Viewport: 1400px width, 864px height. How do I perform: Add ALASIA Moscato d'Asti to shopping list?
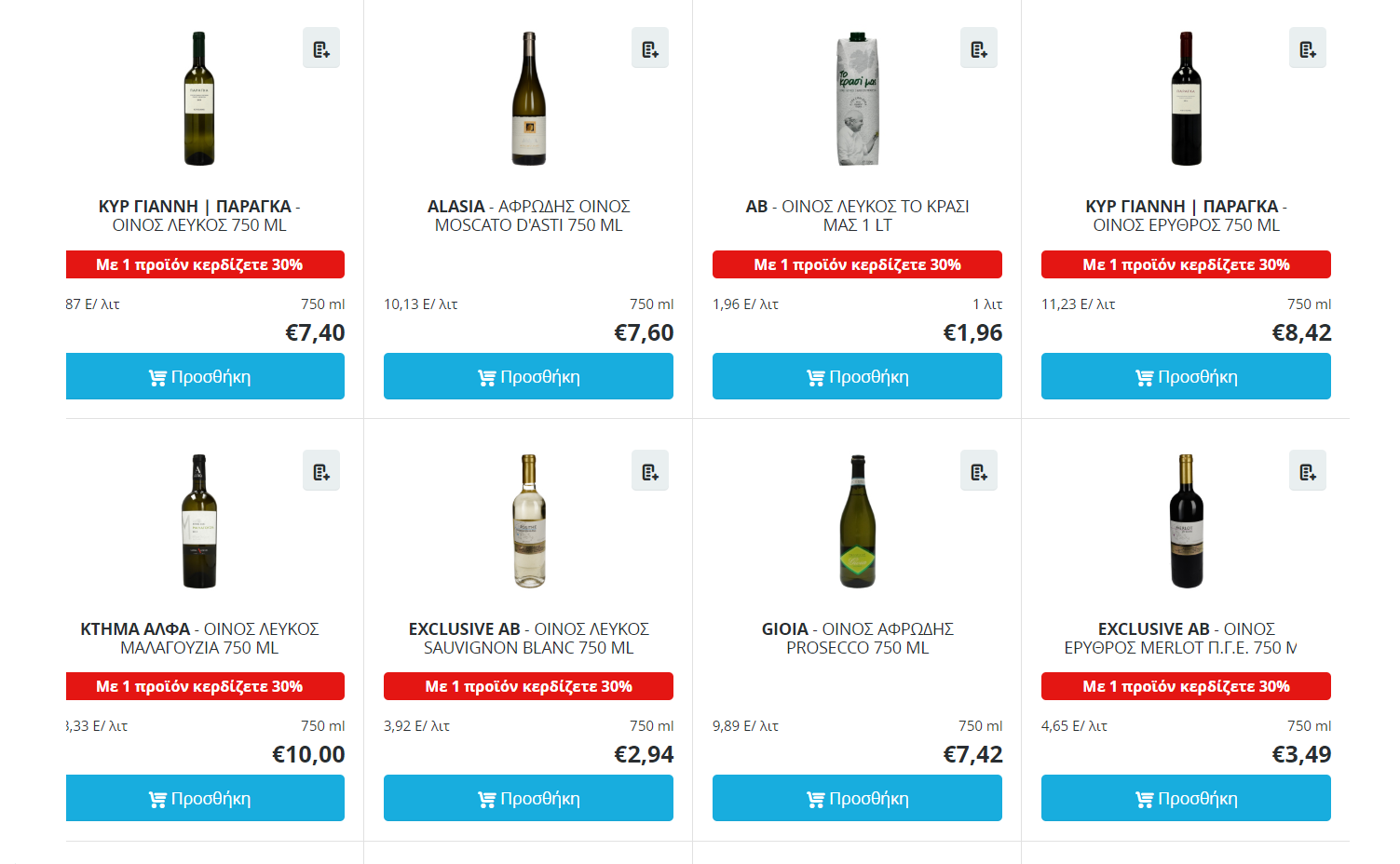[650, 49]
